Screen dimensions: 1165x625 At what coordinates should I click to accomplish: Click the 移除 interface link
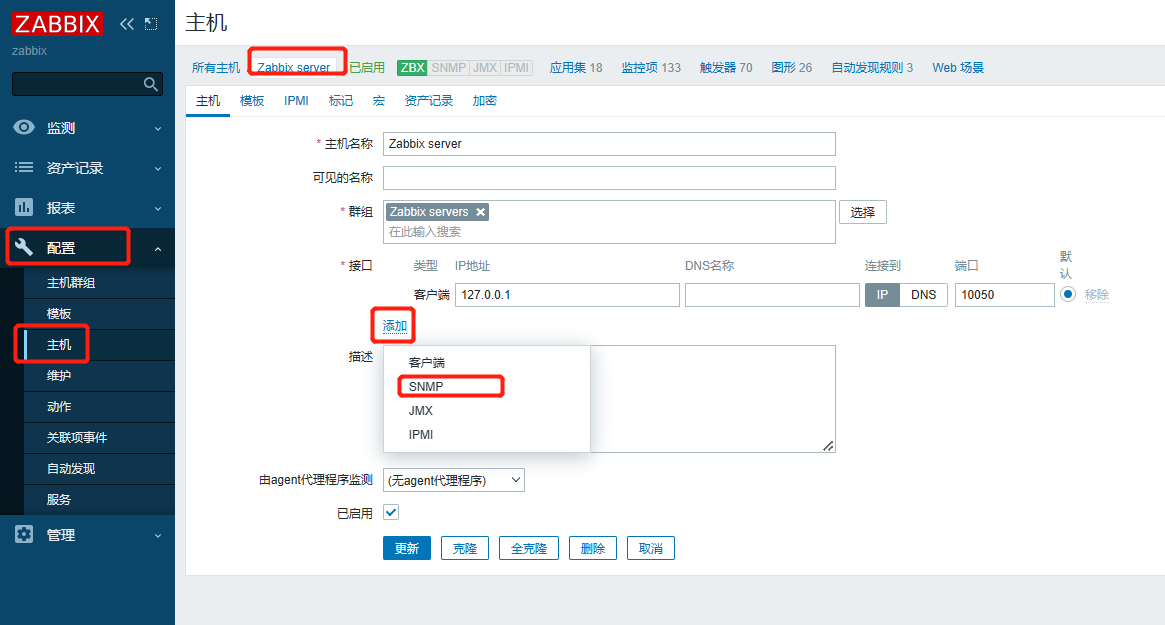pos(1097,294)
